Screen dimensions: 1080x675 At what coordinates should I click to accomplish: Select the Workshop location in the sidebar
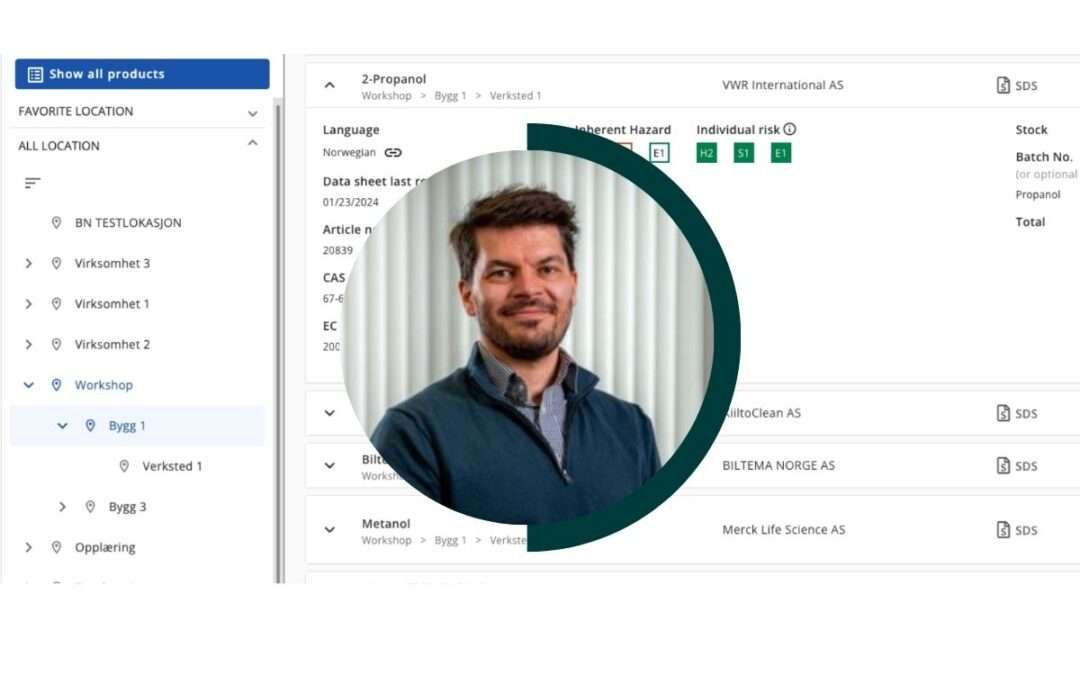coord(104,385)
